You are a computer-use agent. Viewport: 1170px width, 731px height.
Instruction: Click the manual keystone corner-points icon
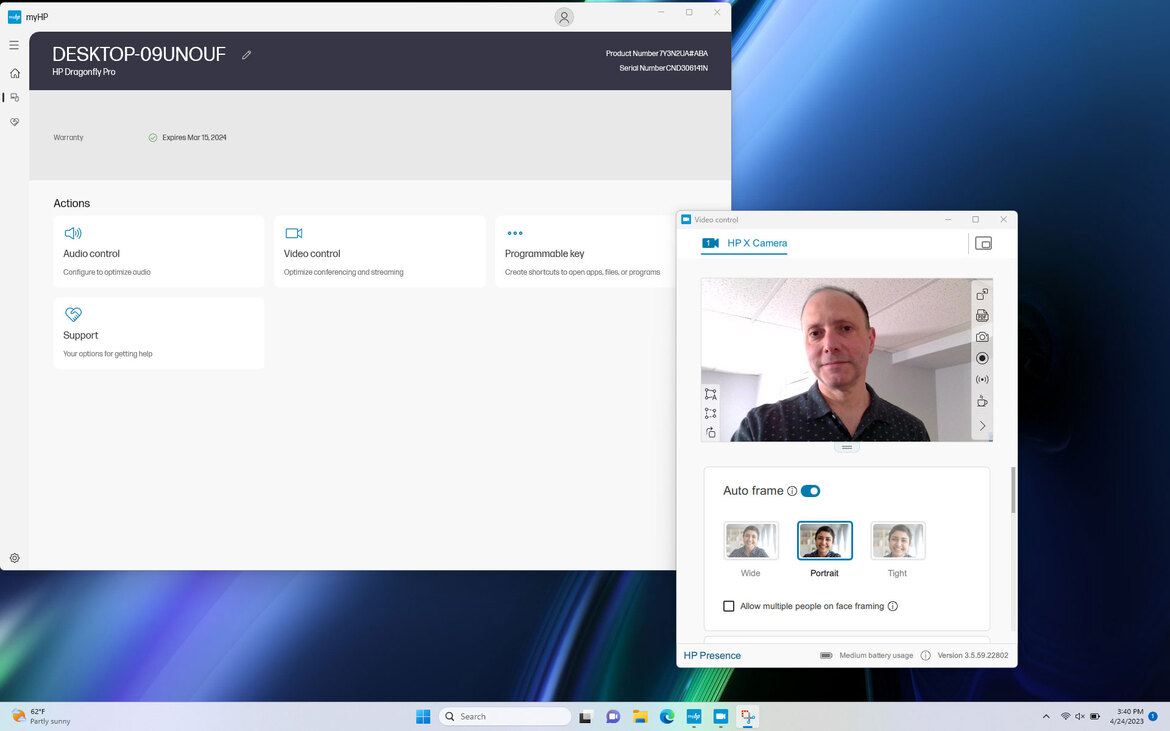pyautogui.click(x=710, y=413)
